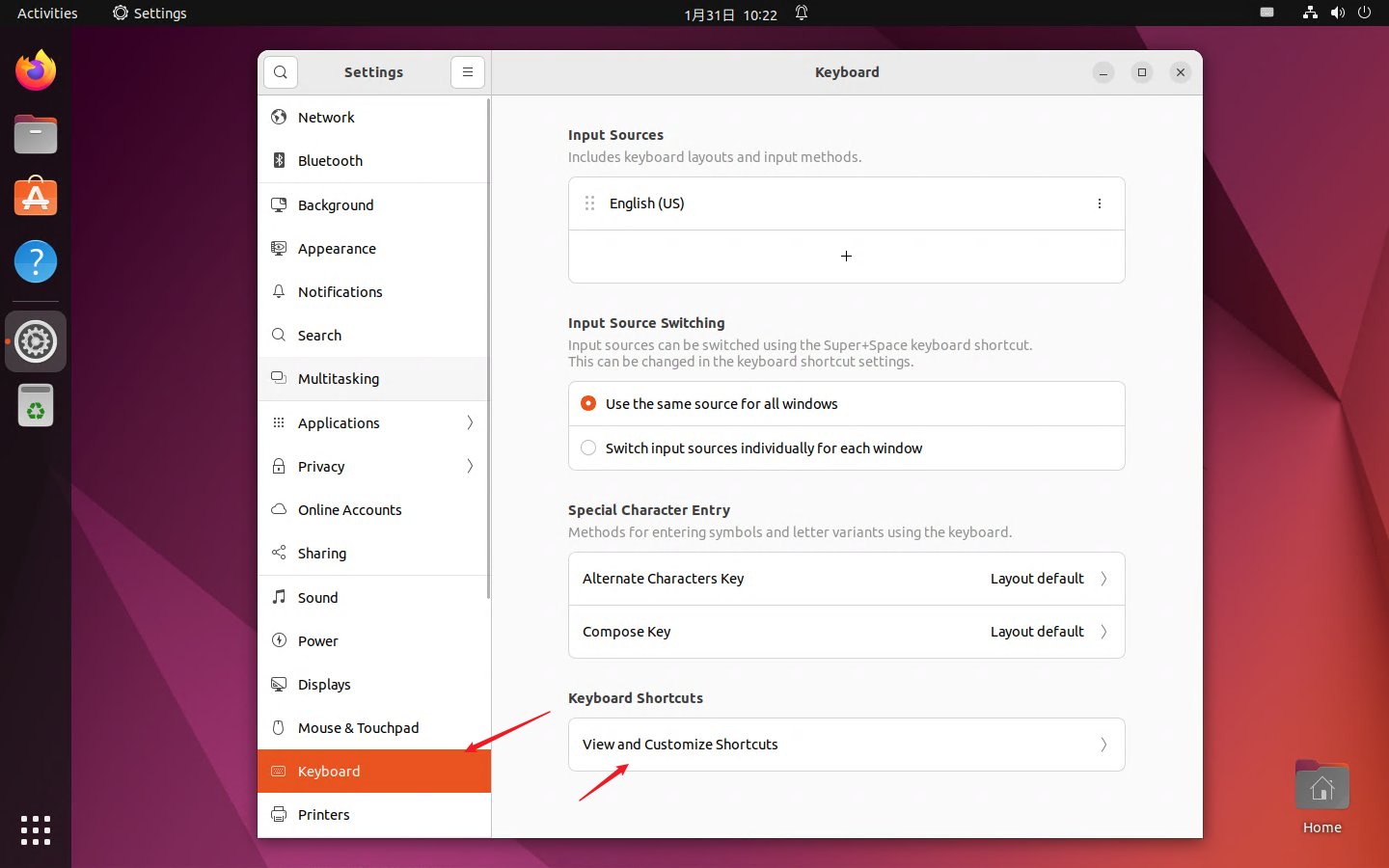The width and height of the screenshot is (1389, 868).
Task: Open the Network settings panel
Action: [x=374, y=117]
